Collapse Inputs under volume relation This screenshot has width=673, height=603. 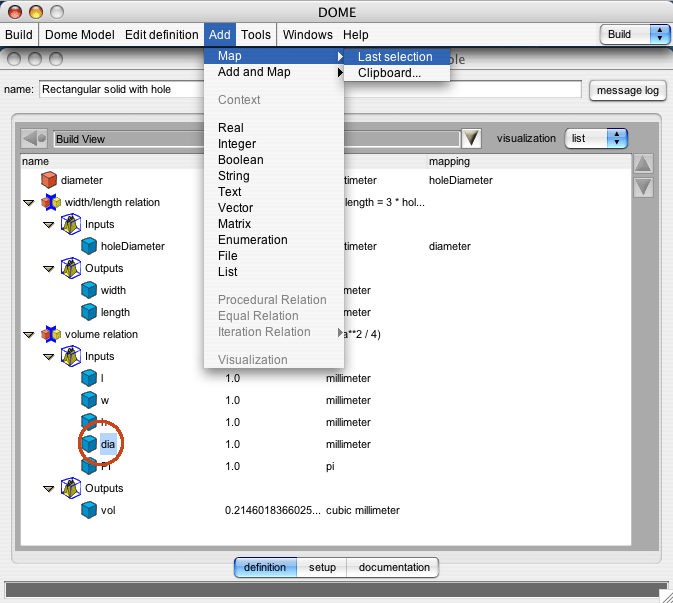click(x=49, y=357)
